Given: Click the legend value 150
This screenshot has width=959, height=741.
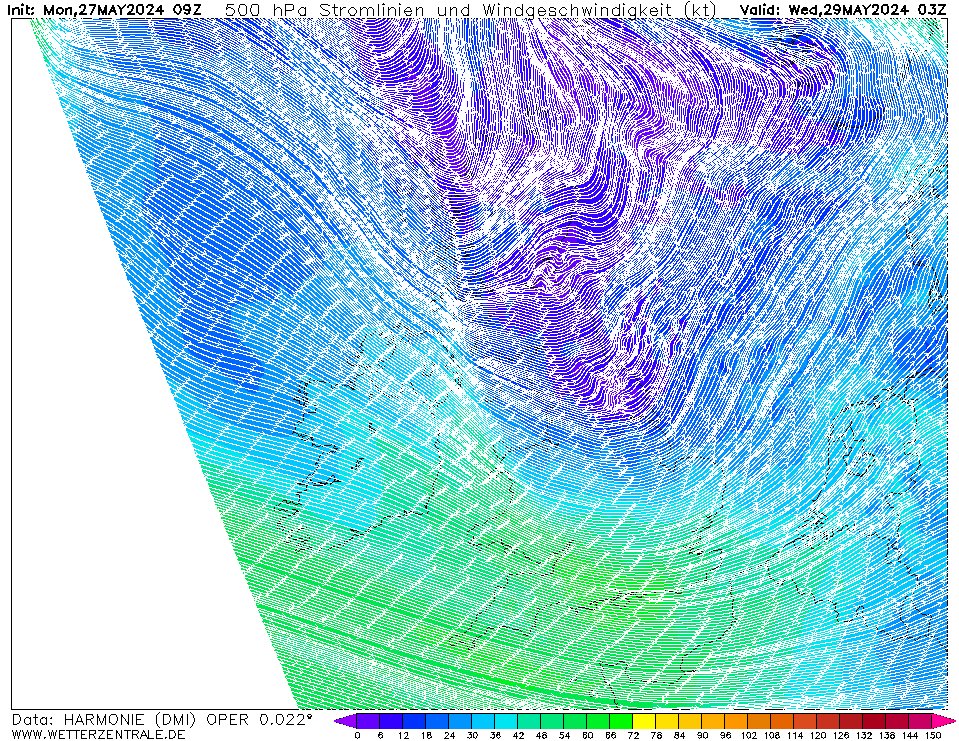Looking at the screenshot, I should coord(932,735).
